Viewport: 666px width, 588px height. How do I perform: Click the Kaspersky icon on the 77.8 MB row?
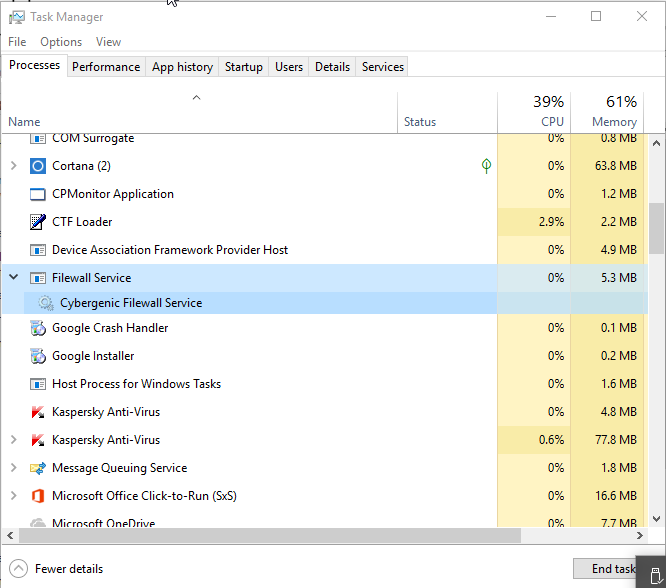point(37,440)
